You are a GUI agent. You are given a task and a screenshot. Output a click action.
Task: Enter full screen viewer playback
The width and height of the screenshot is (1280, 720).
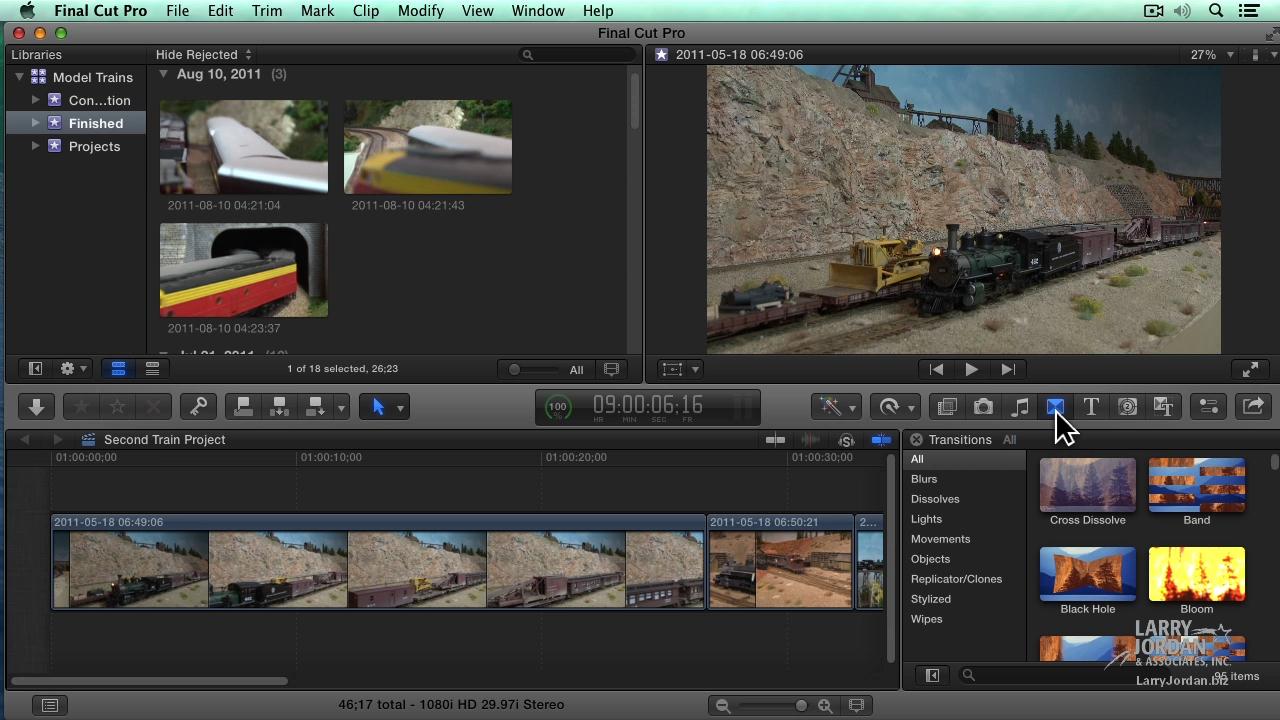[x=1250, y=369]
